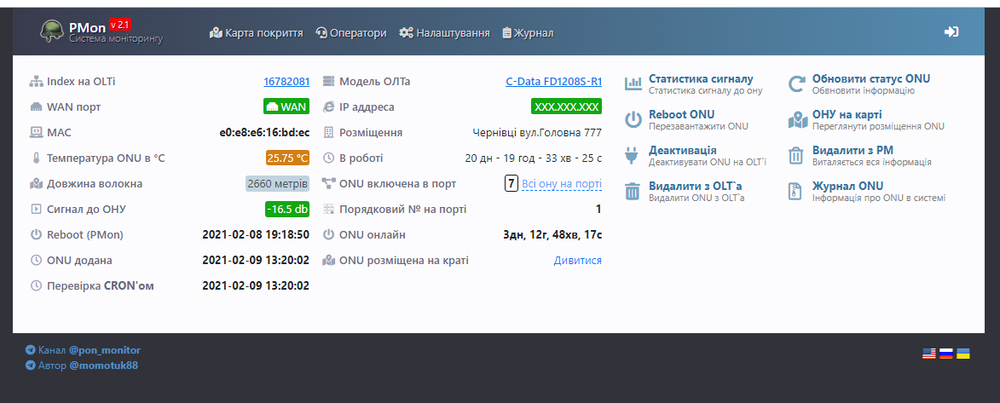The width and height of the screenshot is (1000, 403).
Task: Click the Дивитися link for ONU map
Action: 578,260
